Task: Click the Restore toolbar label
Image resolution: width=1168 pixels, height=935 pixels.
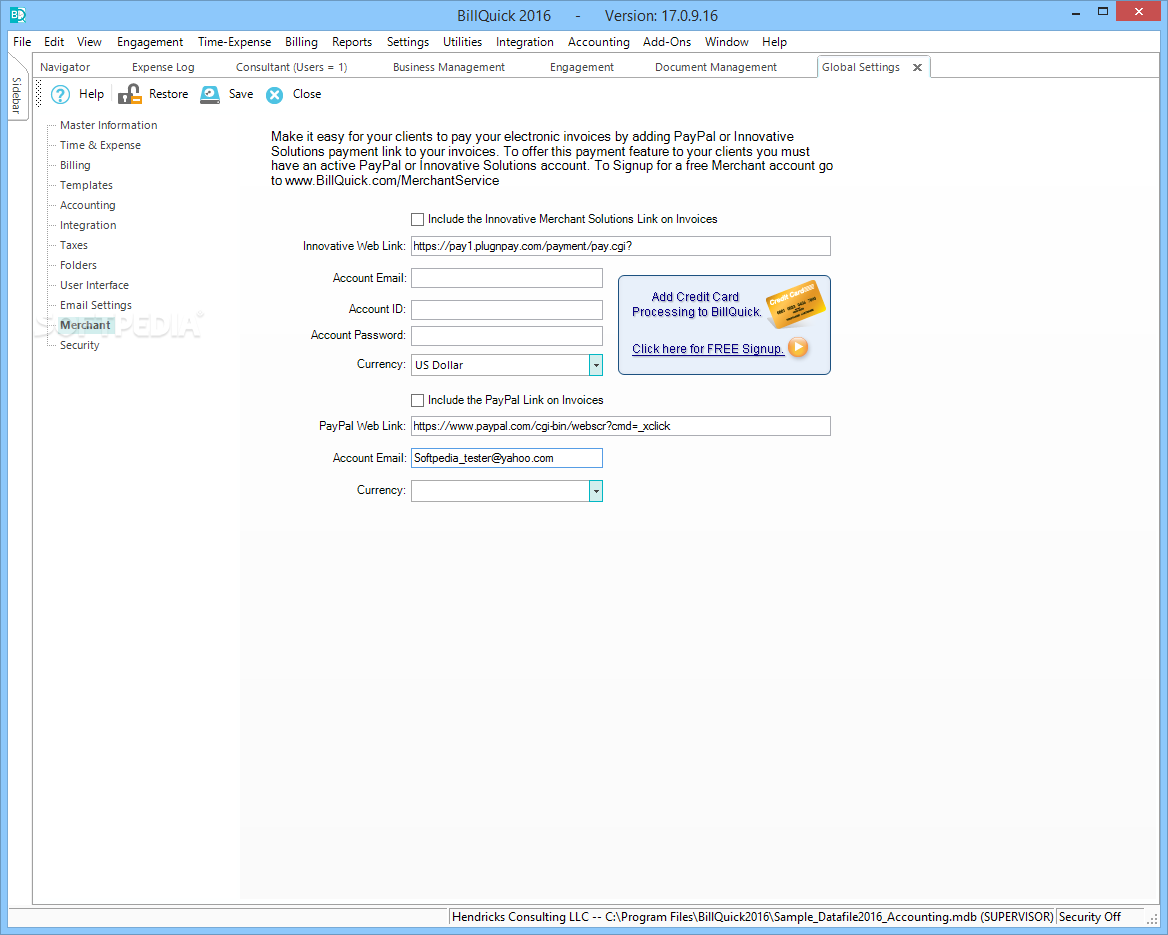Action: coord(168,94)
